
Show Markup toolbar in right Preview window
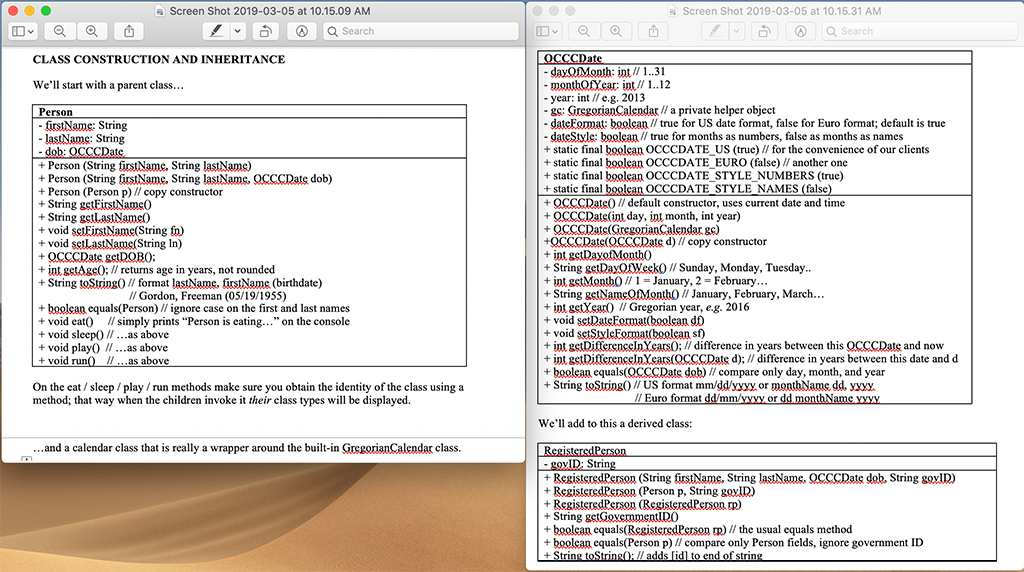[x=801, y=31]
